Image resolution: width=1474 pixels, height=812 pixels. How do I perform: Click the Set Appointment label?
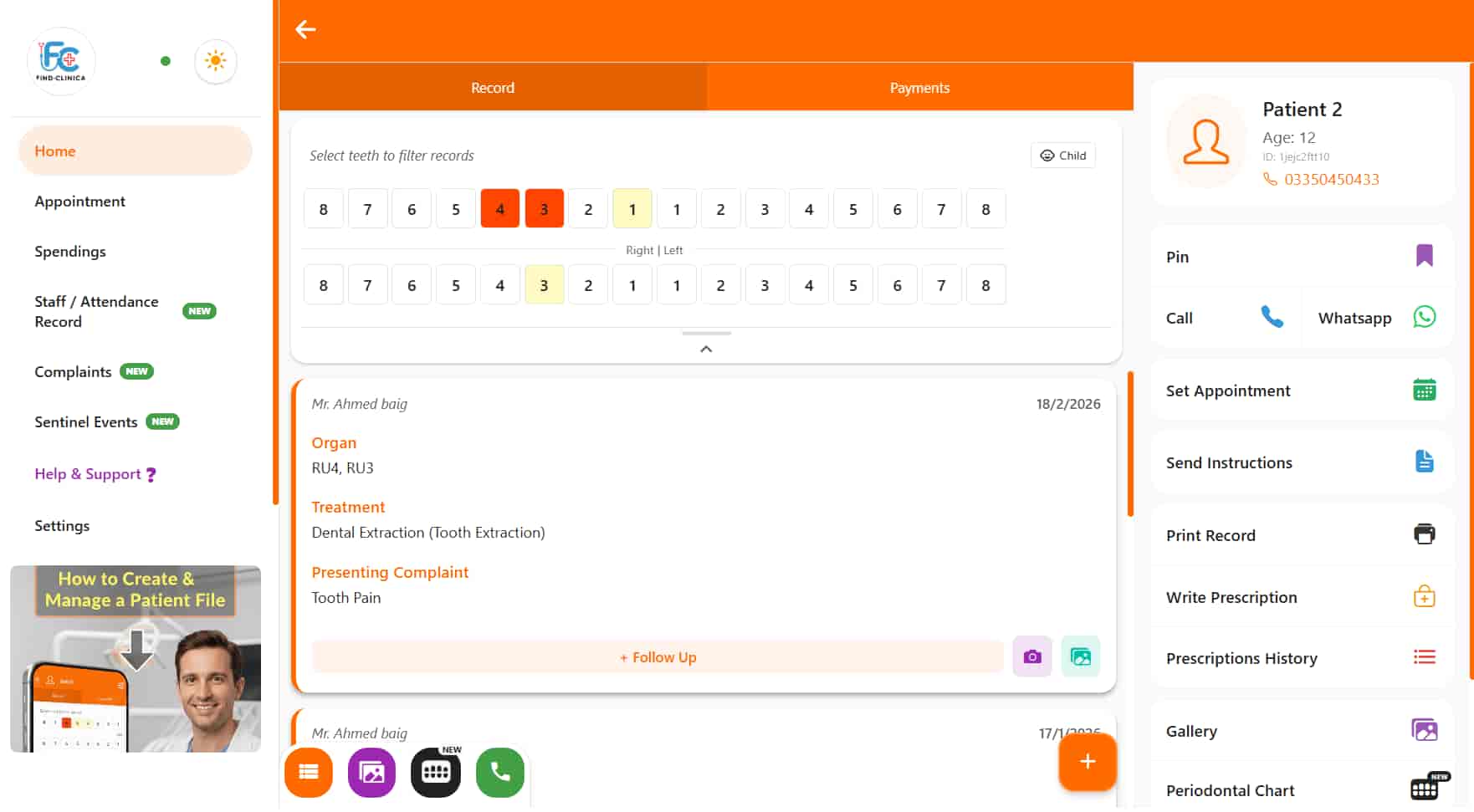(x=1228, y=391)
